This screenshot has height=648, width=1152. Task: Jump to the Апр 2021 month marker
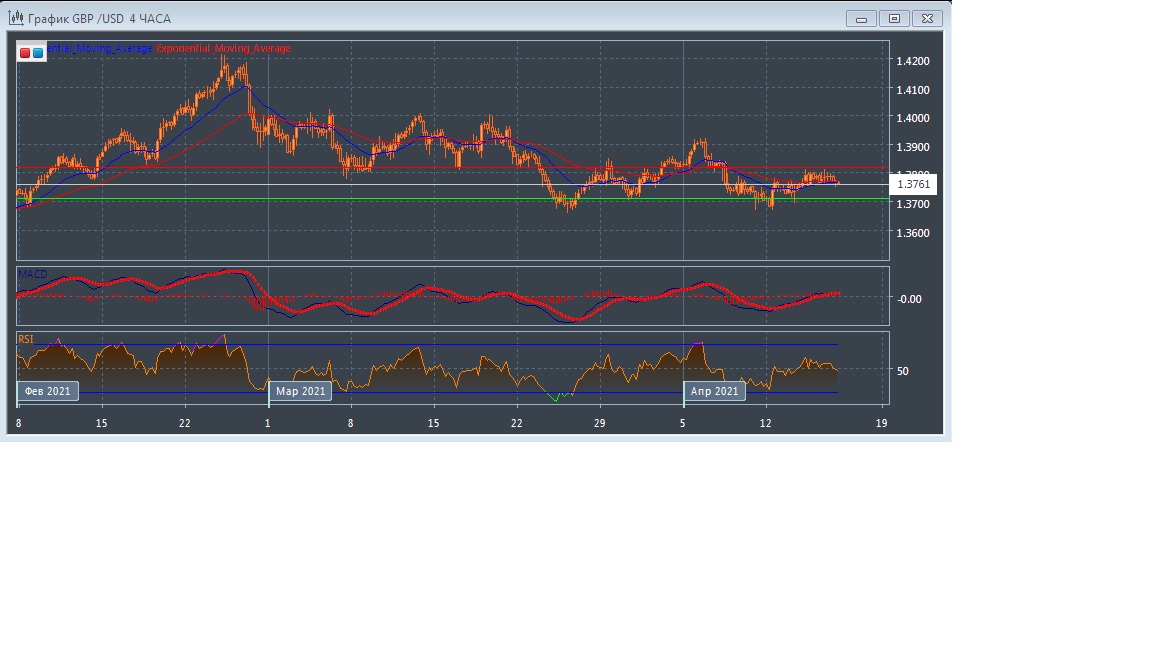[x=714, y=391]
